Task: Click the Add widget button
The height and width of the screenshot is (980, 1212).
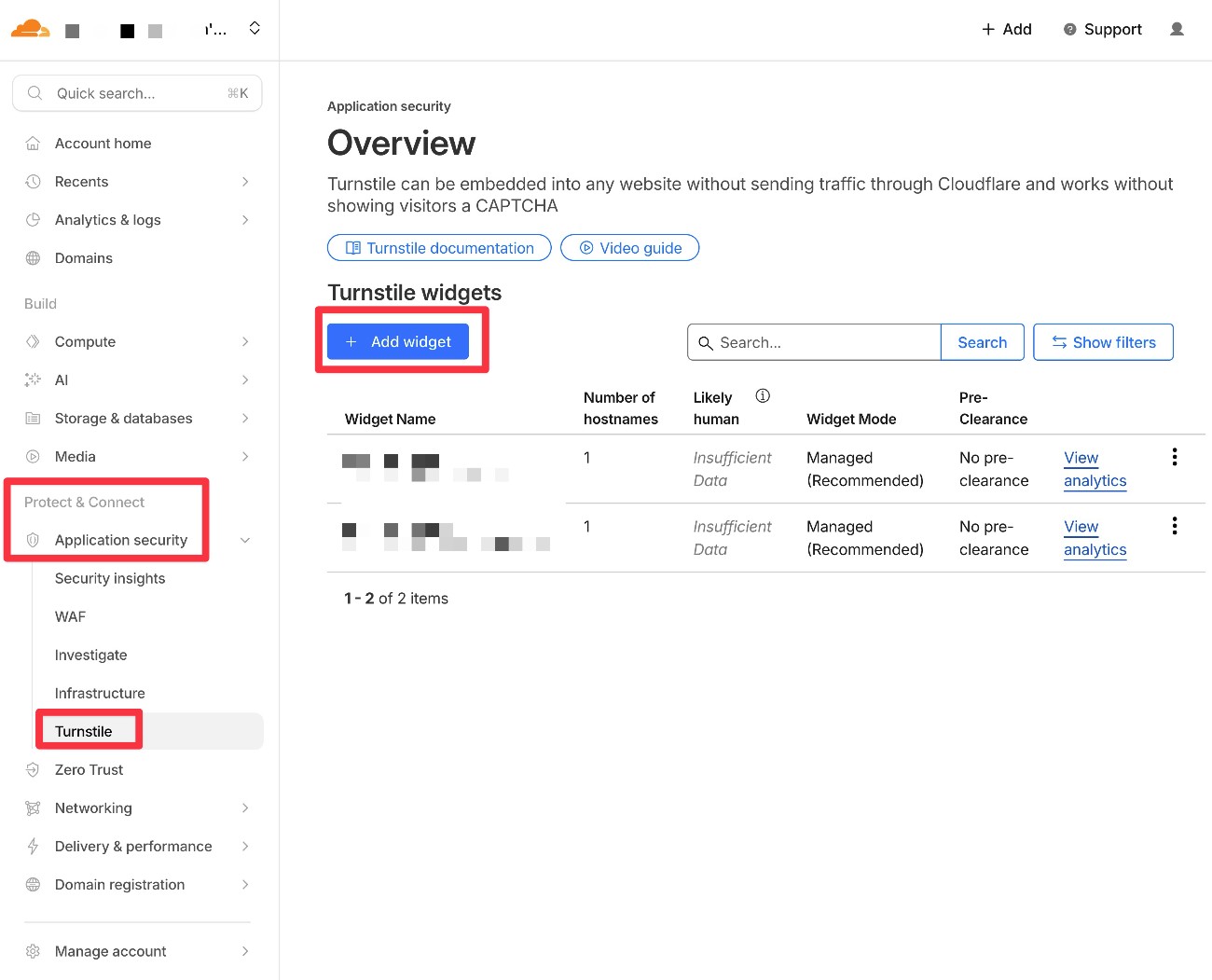Action: click(397, 341)
